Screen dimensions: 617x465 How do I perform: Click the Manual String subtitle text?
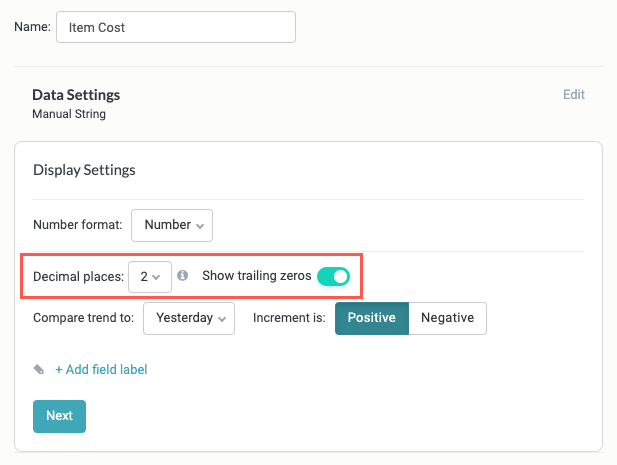point(69,114)
